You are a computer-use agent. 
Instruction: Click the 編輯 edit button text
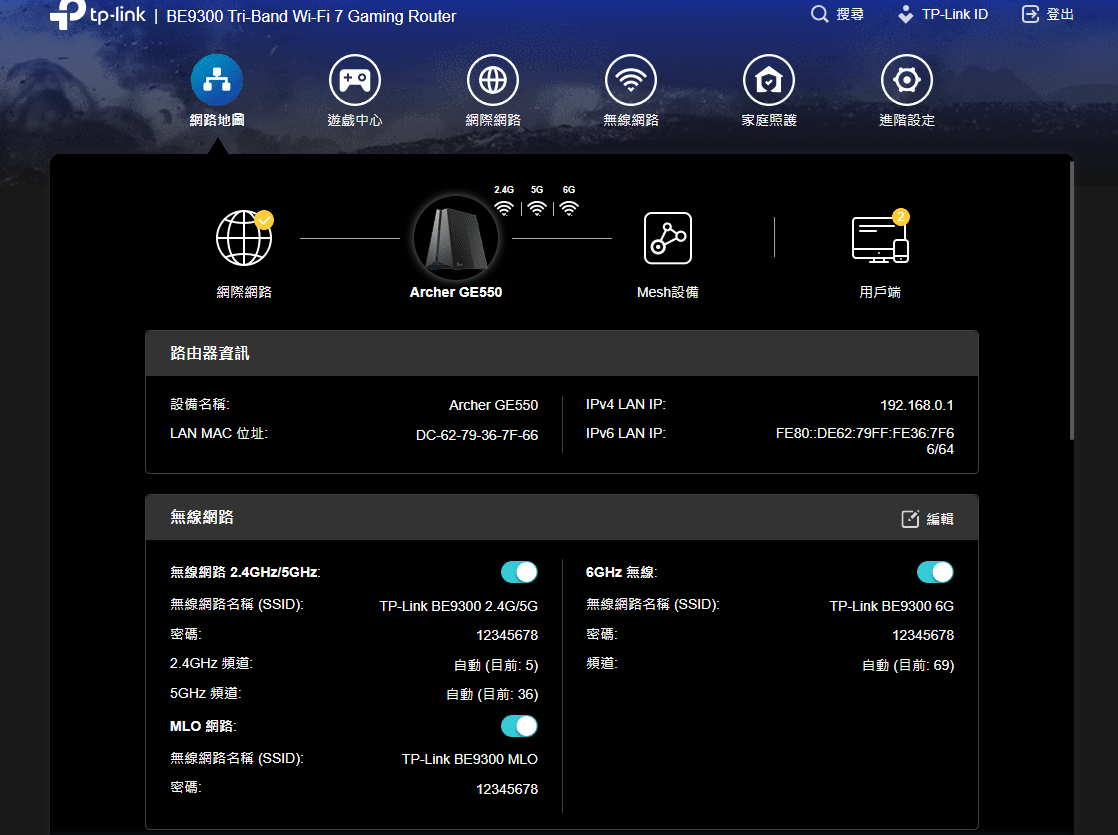click(x=940, y=518)
